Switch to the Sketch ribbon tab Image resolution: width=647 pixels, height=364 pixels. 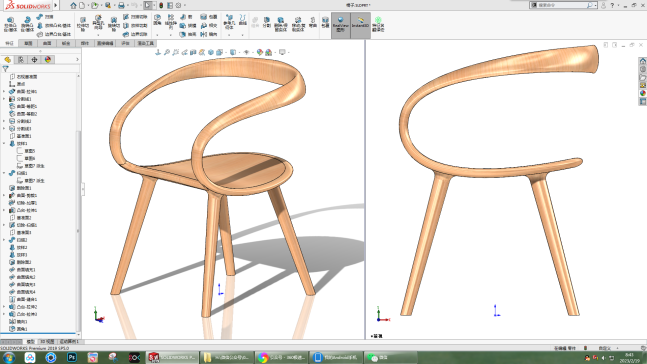tap(28, 43)
